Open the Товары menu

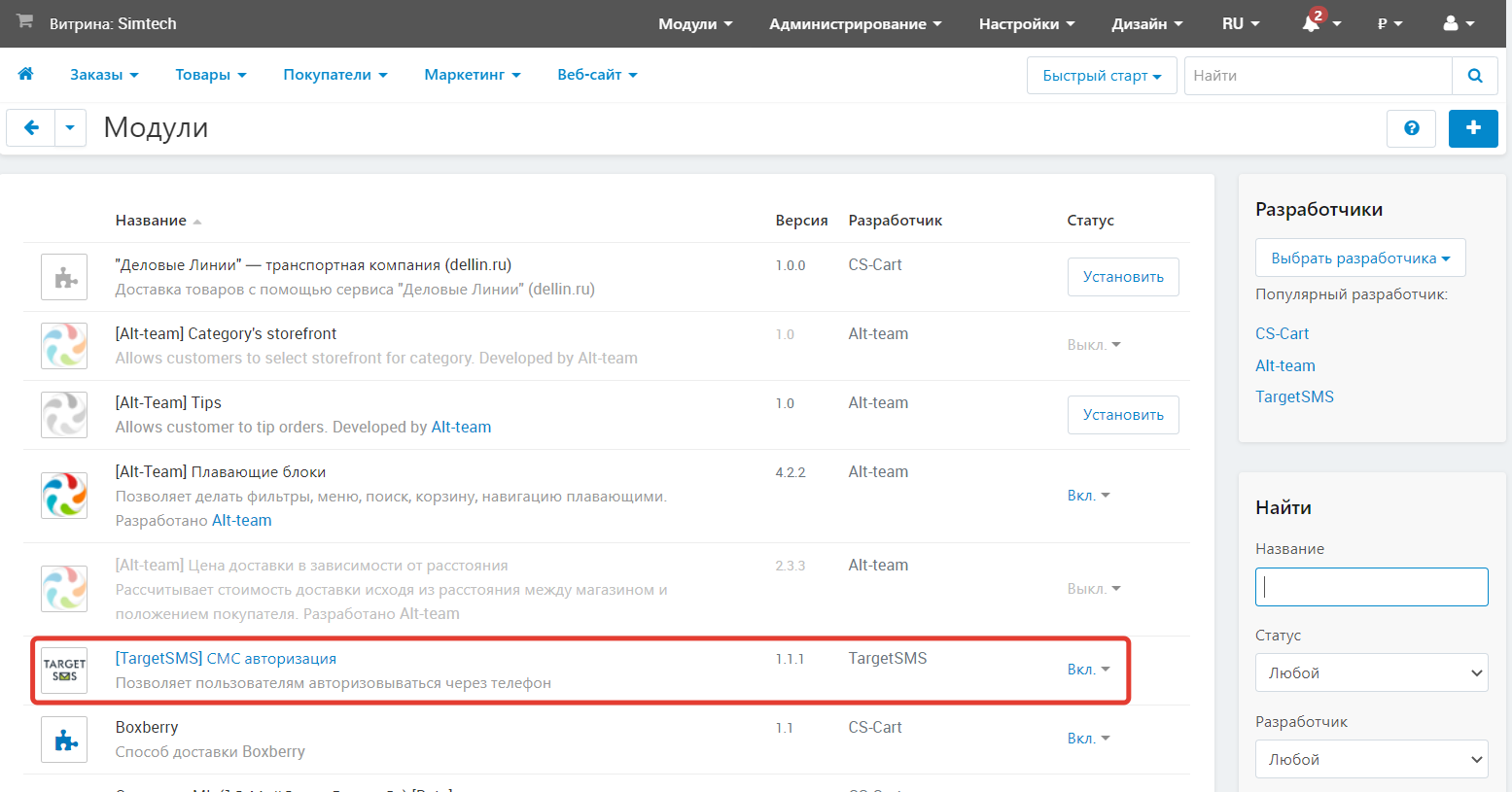[x=211, y=74]
